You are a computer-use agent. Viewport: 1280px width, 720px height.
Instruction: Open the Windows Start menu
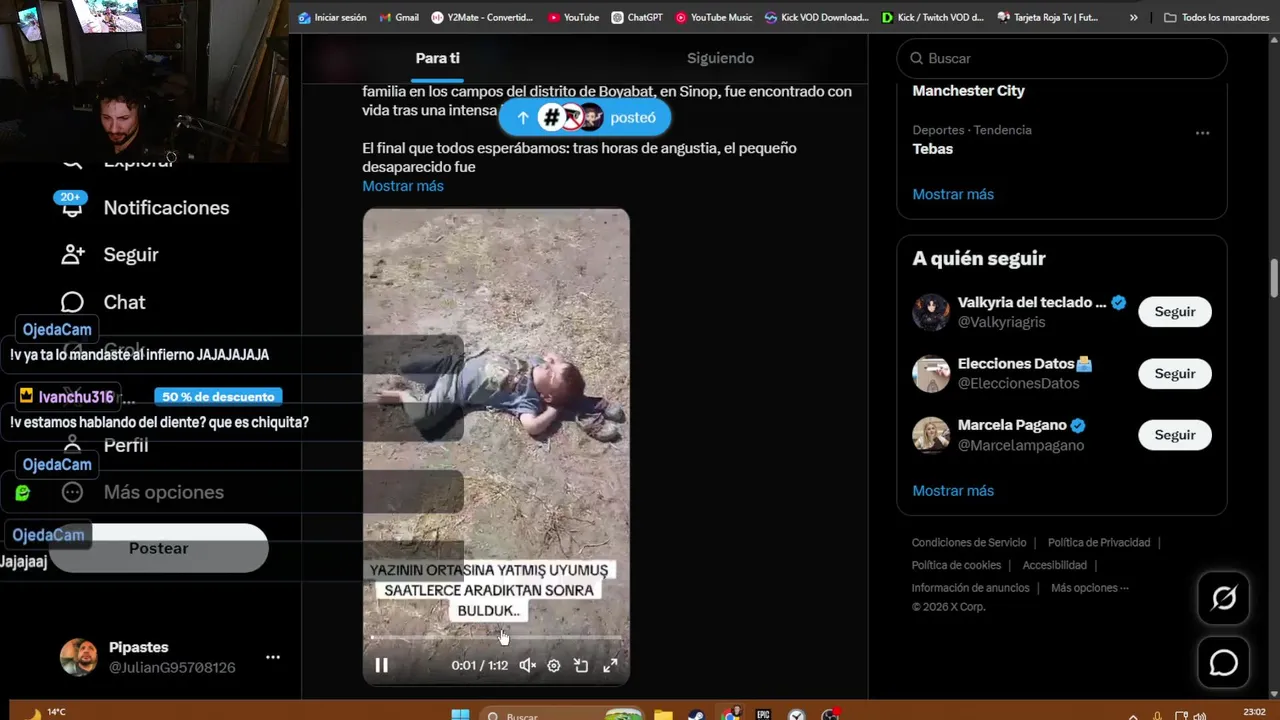point(460,715)
